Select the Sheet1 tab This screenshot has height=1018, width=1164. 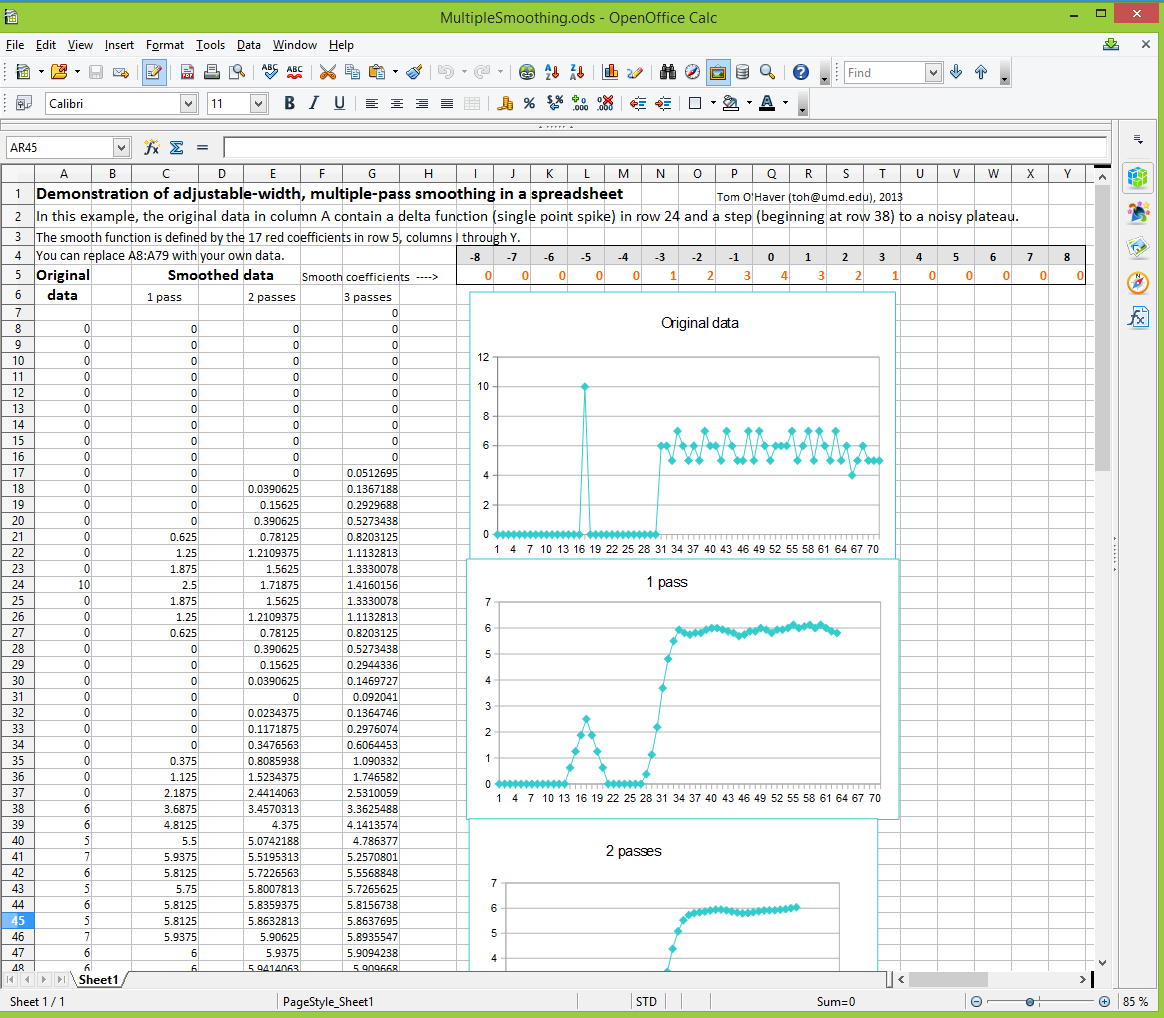pyautogui.click(x=99, y=980)
